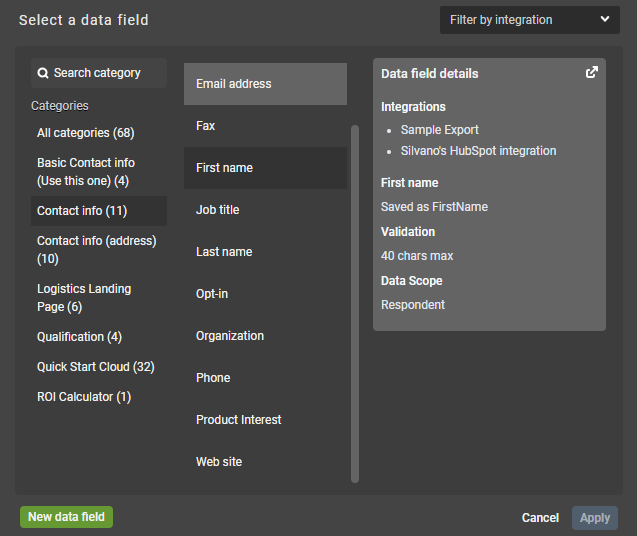Click the search magnifier icon
The width and height of the screenshot is (637, 536).
[42, 73]
